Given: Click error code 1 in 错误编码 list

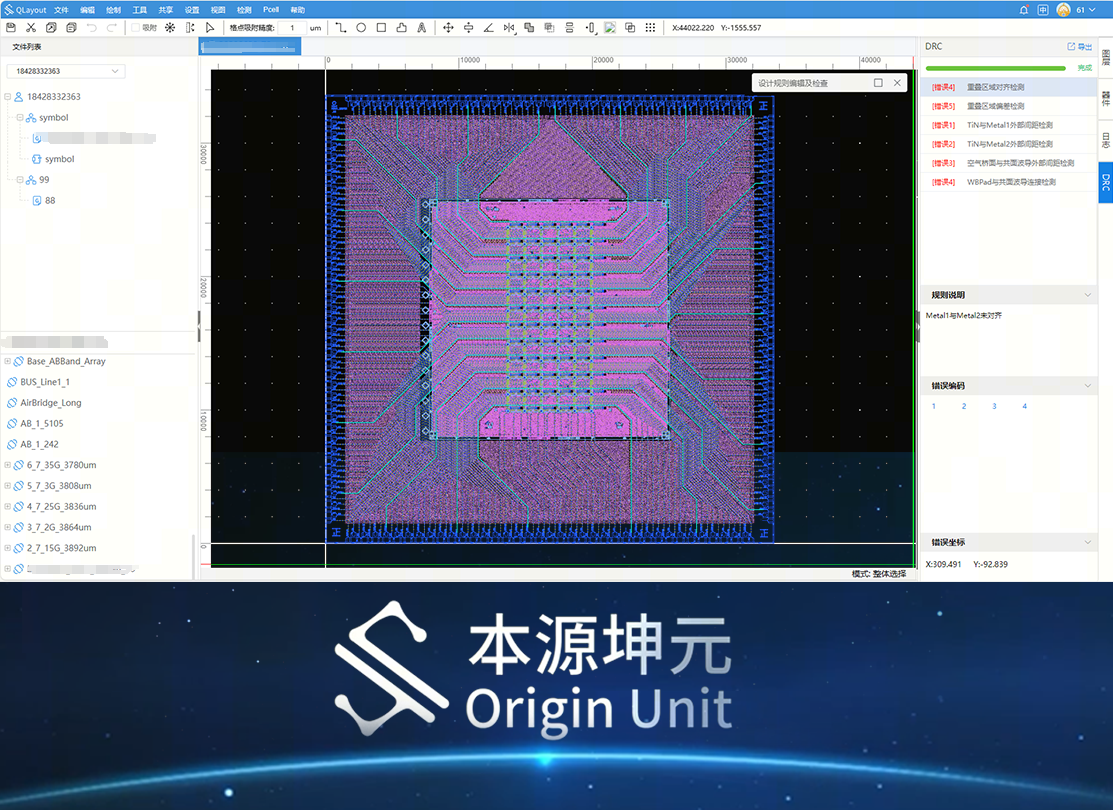Looking at the screenshot, I should coord(933,406).
